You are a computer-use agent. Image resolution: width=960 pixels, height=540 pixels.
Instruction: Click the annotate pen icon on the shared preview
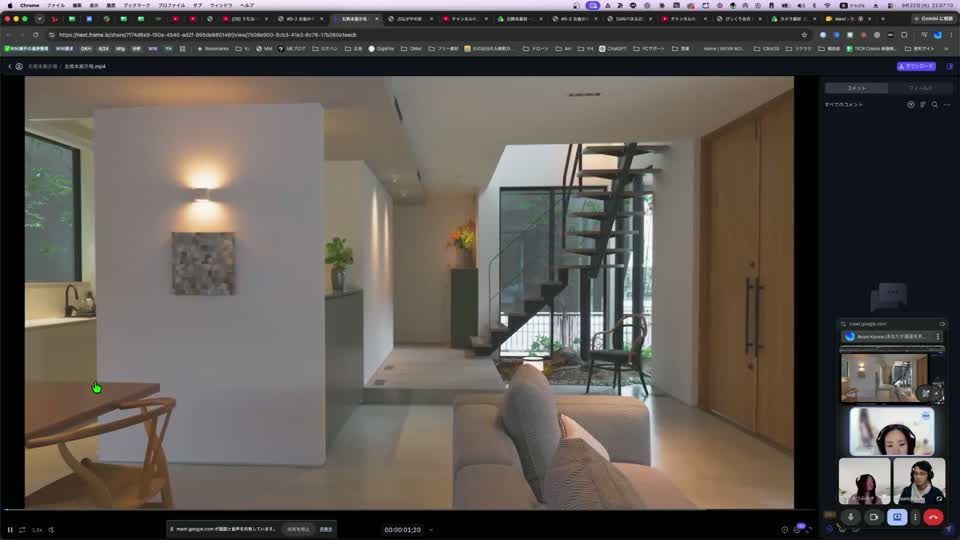point(926,393)
